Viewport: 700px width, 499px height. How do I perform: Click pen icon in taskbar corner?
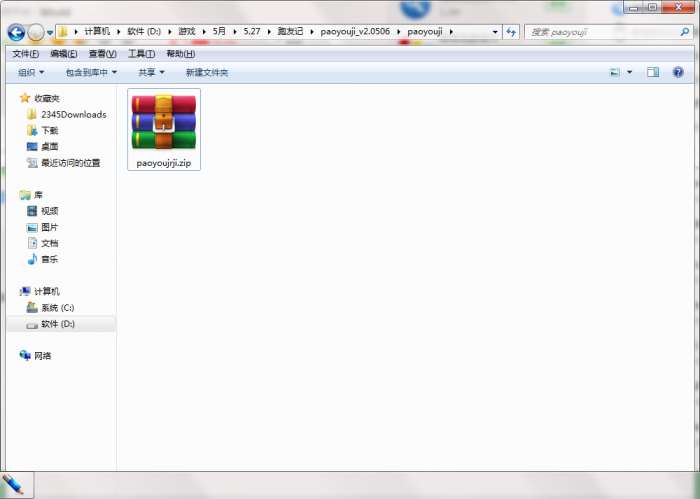pos(13,485)
